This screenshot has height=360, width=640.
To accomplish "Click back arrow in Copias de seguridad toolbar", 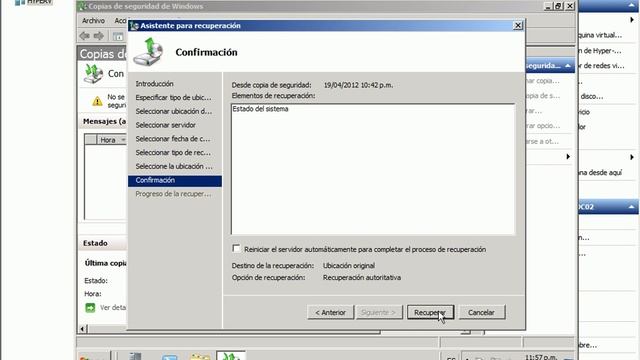I will click(84, 36).
